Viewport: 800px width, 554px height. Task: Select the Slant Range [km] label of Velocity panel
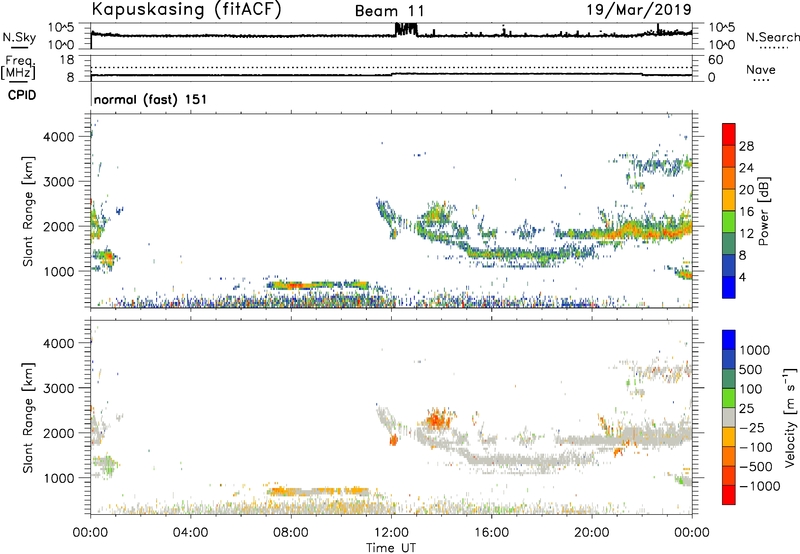coord(28,418)
